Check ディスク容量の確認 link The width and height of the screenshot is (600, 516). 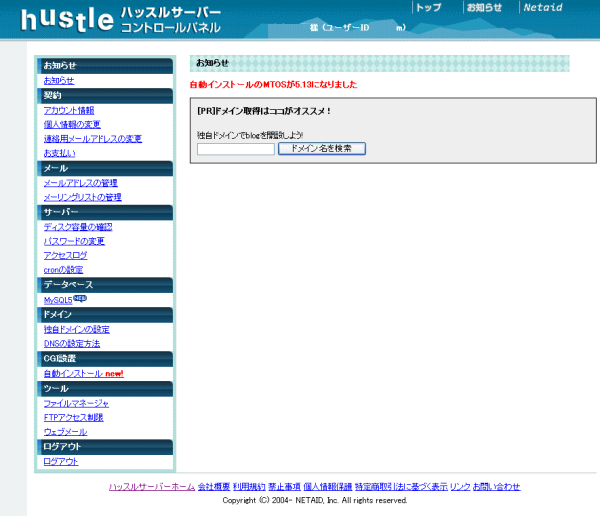(x=78, y=227)
